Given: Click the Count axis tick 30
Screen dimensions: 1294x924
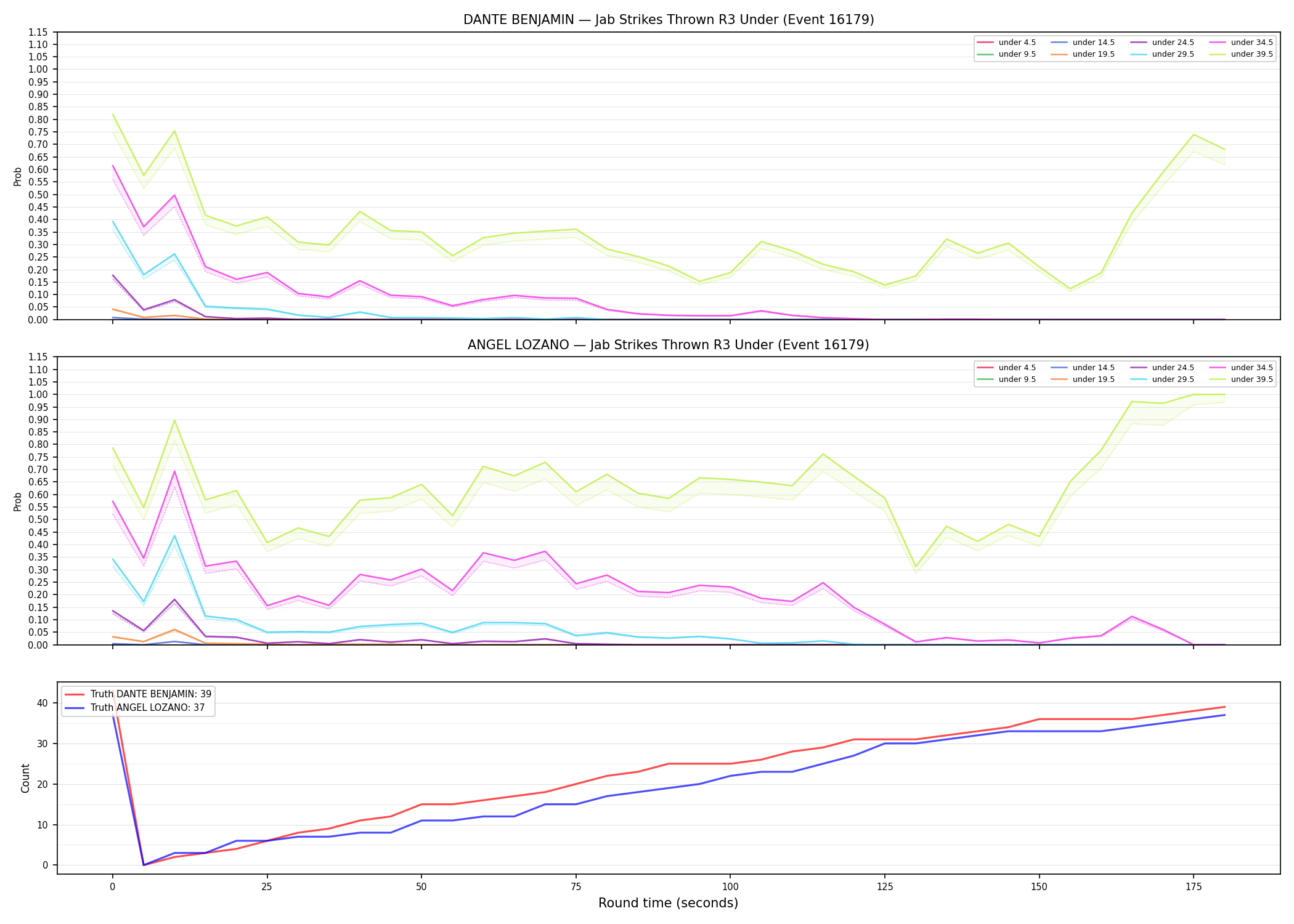Looking at the screenshot, I should coord(43,744).
